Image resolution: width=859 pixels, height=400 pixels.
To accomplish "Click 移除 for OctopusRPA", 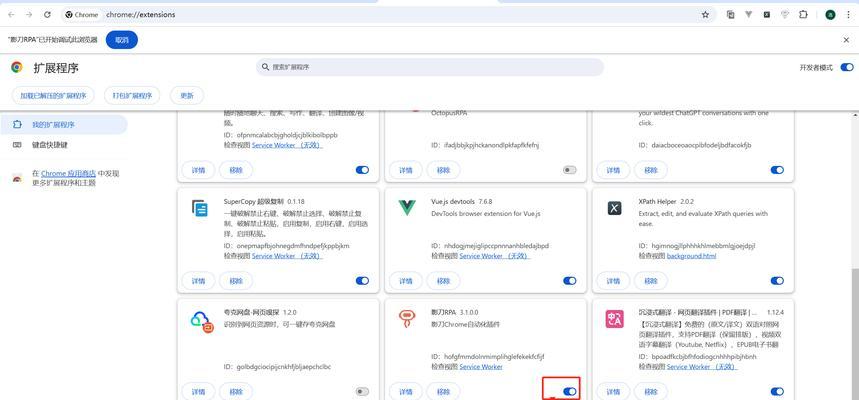I will pyautogui.click(x=443, y=170).
